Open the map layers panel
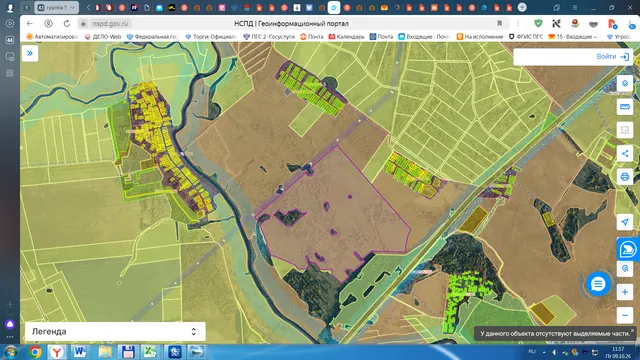This screenshot has height=360, width=640. (624, 83)
